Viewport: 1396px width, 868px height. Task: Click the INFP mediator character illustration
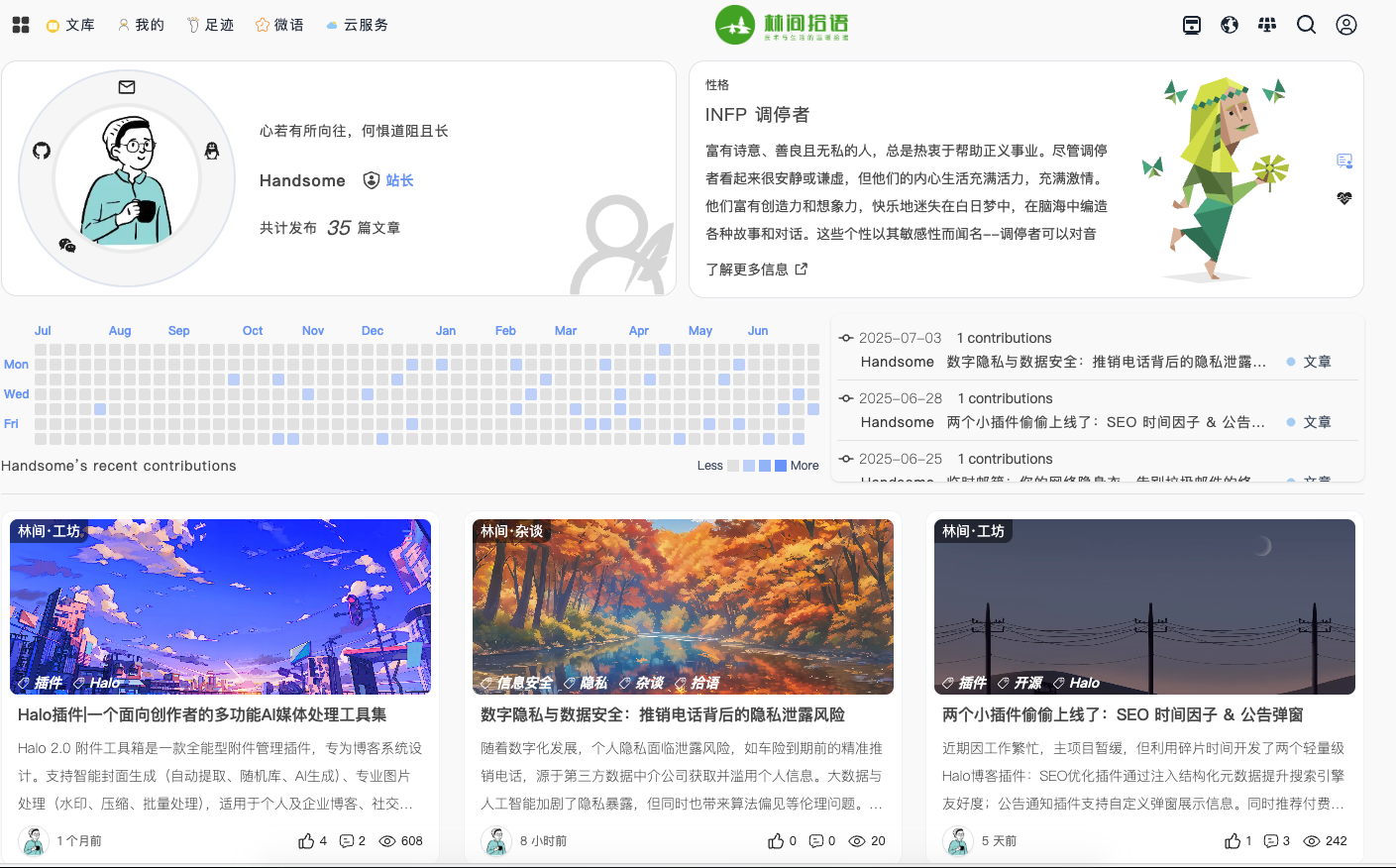[x=1216, y=178]
